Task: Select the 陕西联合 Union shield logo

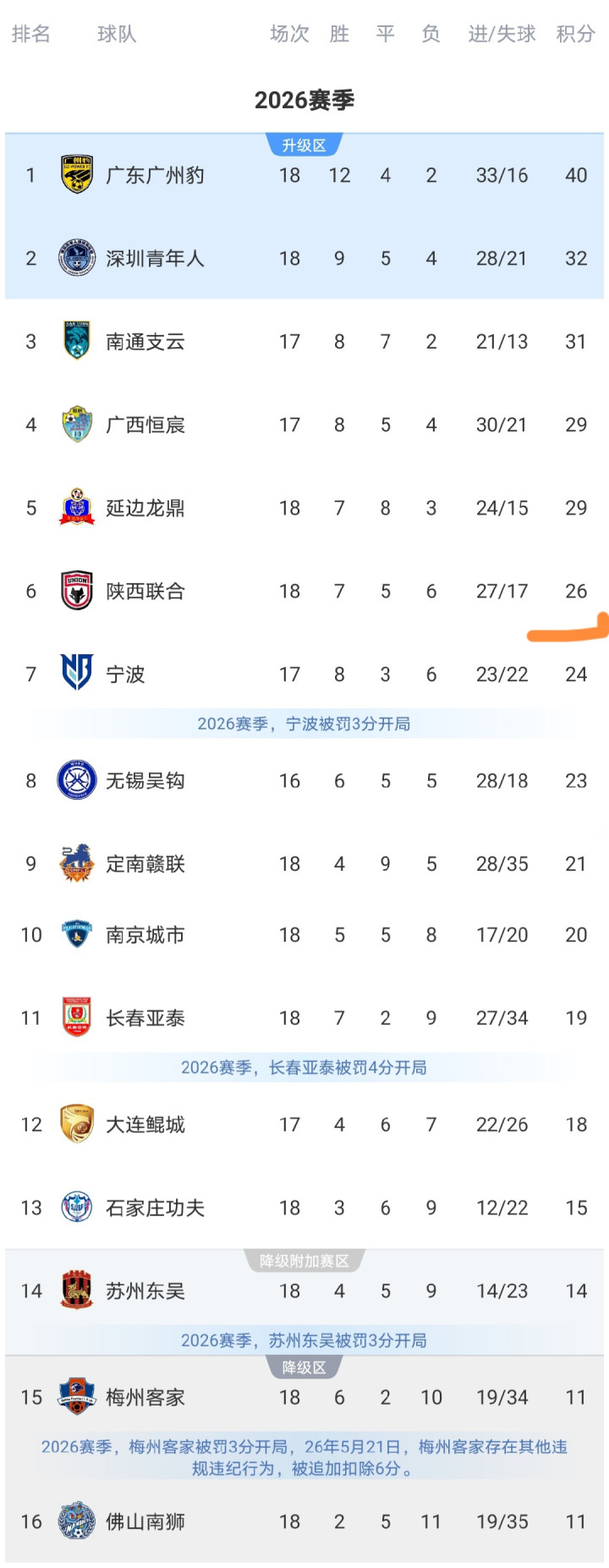Action: point(77,591)
